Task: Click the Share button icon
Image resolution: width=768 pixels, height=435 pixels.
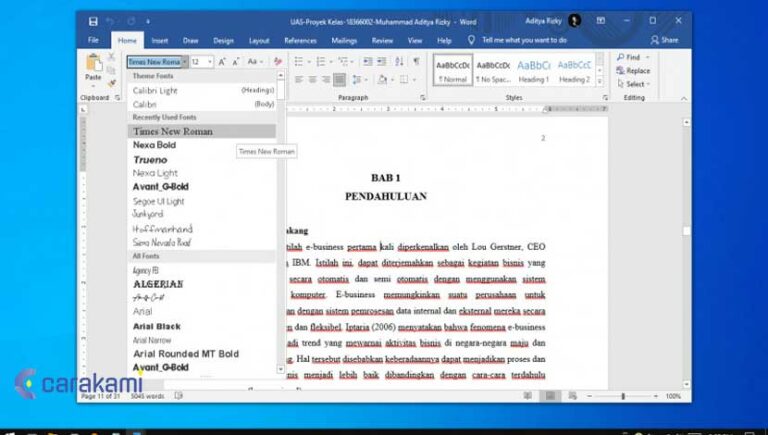Action: (x=664, y=40)
